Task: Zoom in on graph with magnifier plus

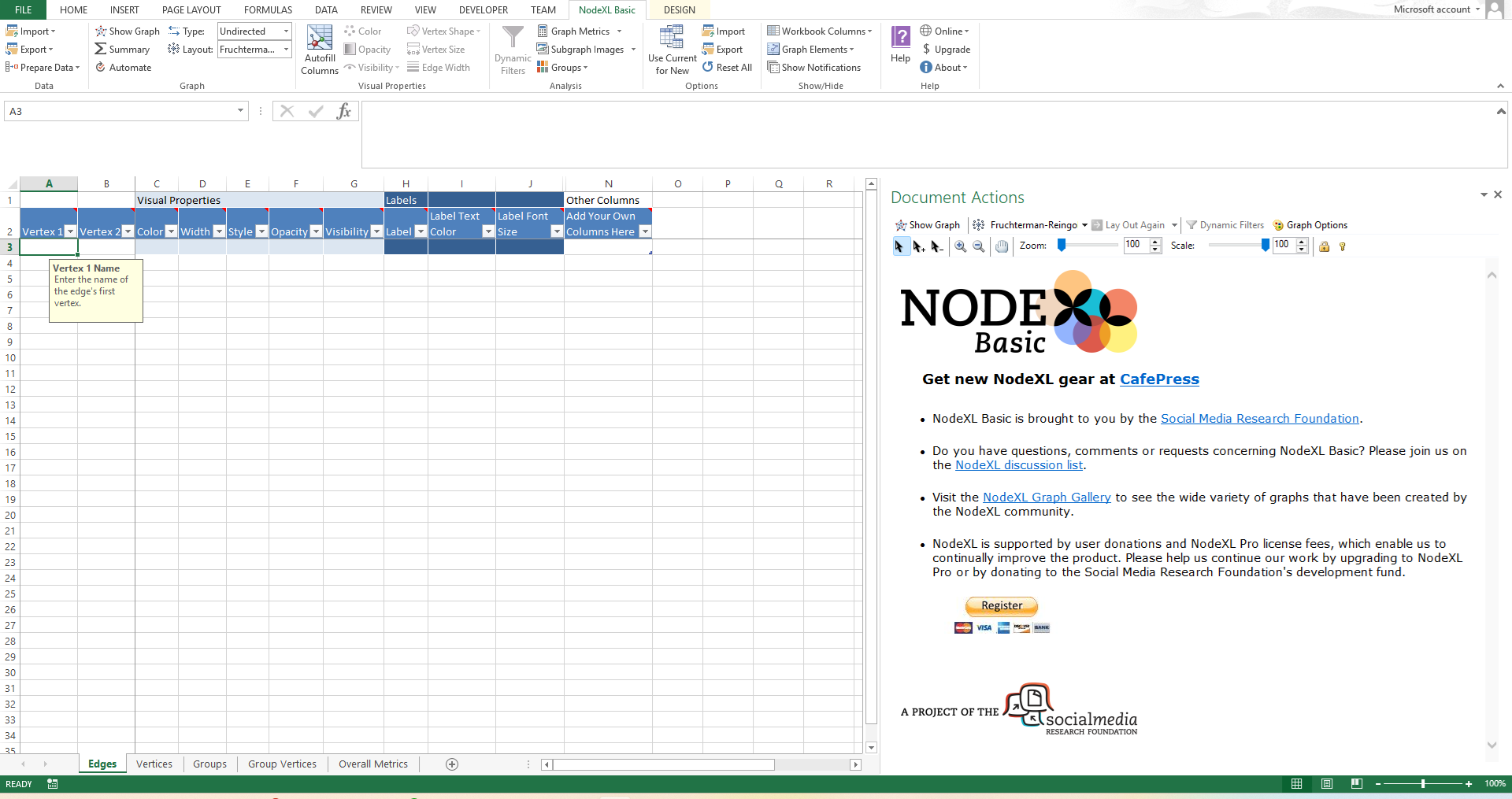Action: tap(960, 246)
